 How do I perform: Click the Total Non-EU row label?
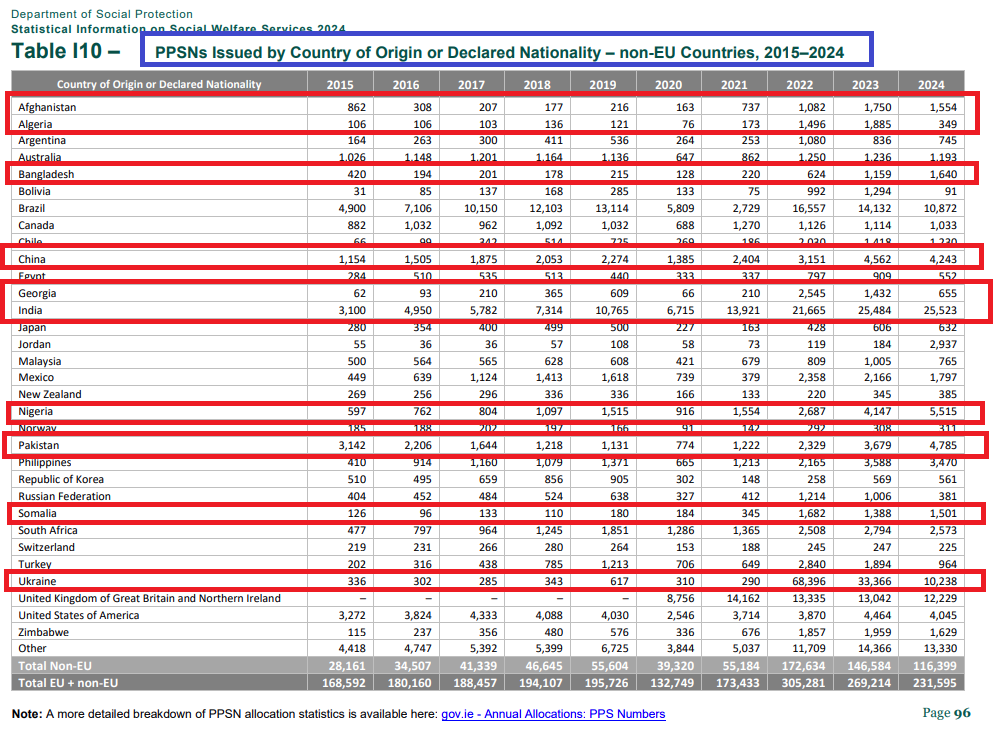[x=55, y=666]
